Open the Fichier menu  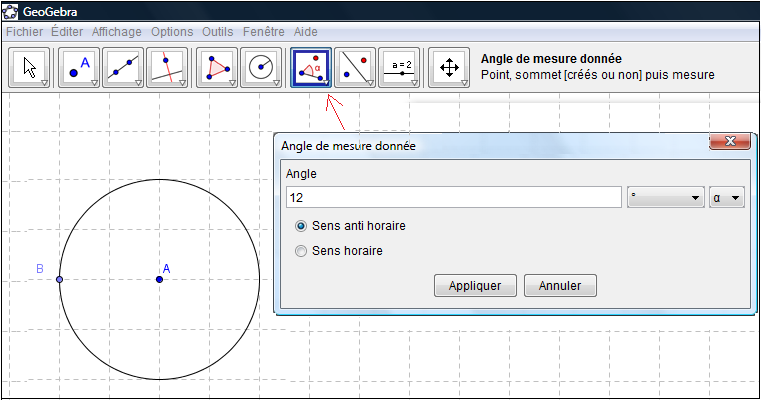[24, 32]
